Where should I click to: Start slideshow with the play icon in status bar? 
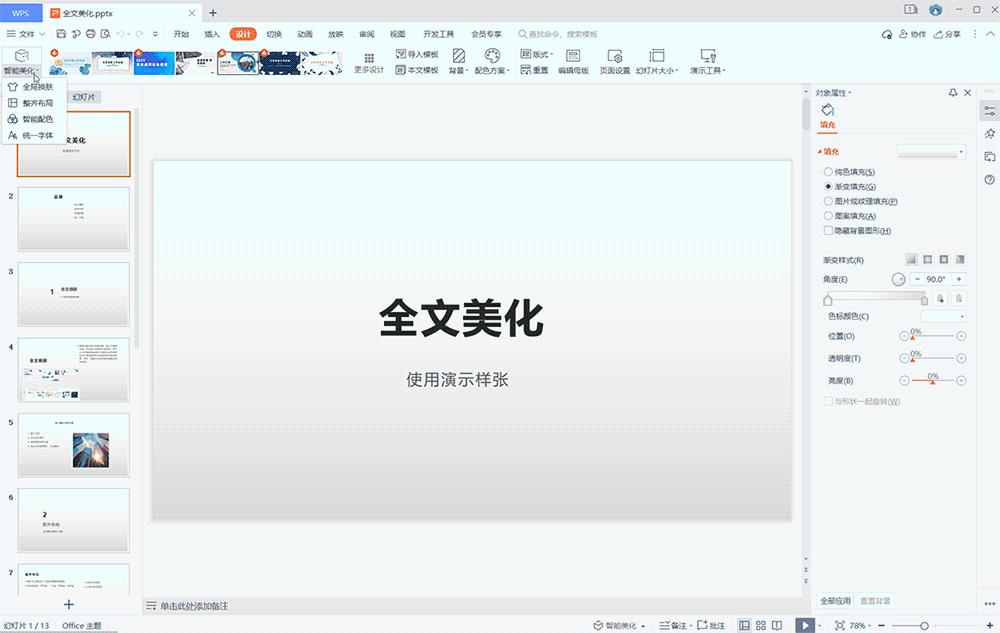click(804, 624)
